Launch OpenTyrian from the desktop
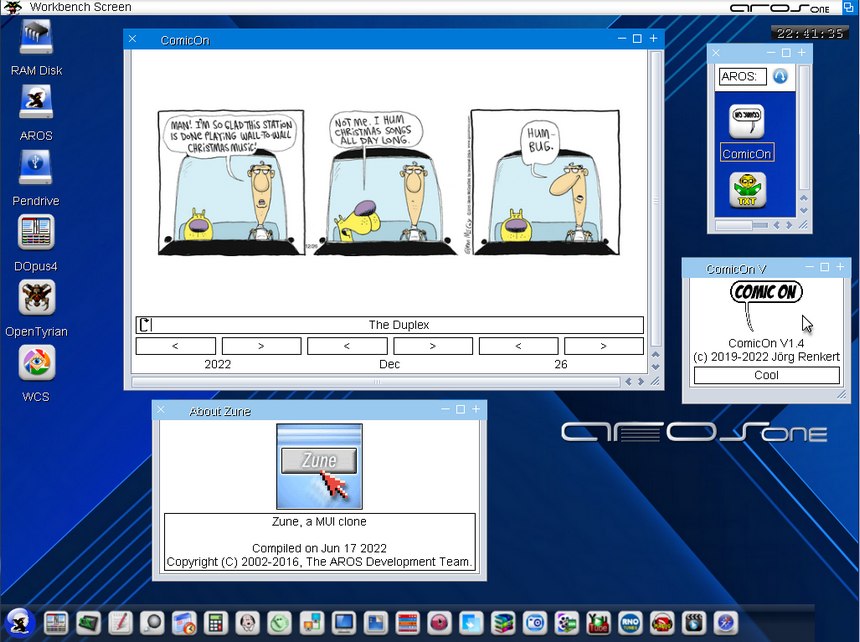The image size is (860, 642). tap(36, 298)
